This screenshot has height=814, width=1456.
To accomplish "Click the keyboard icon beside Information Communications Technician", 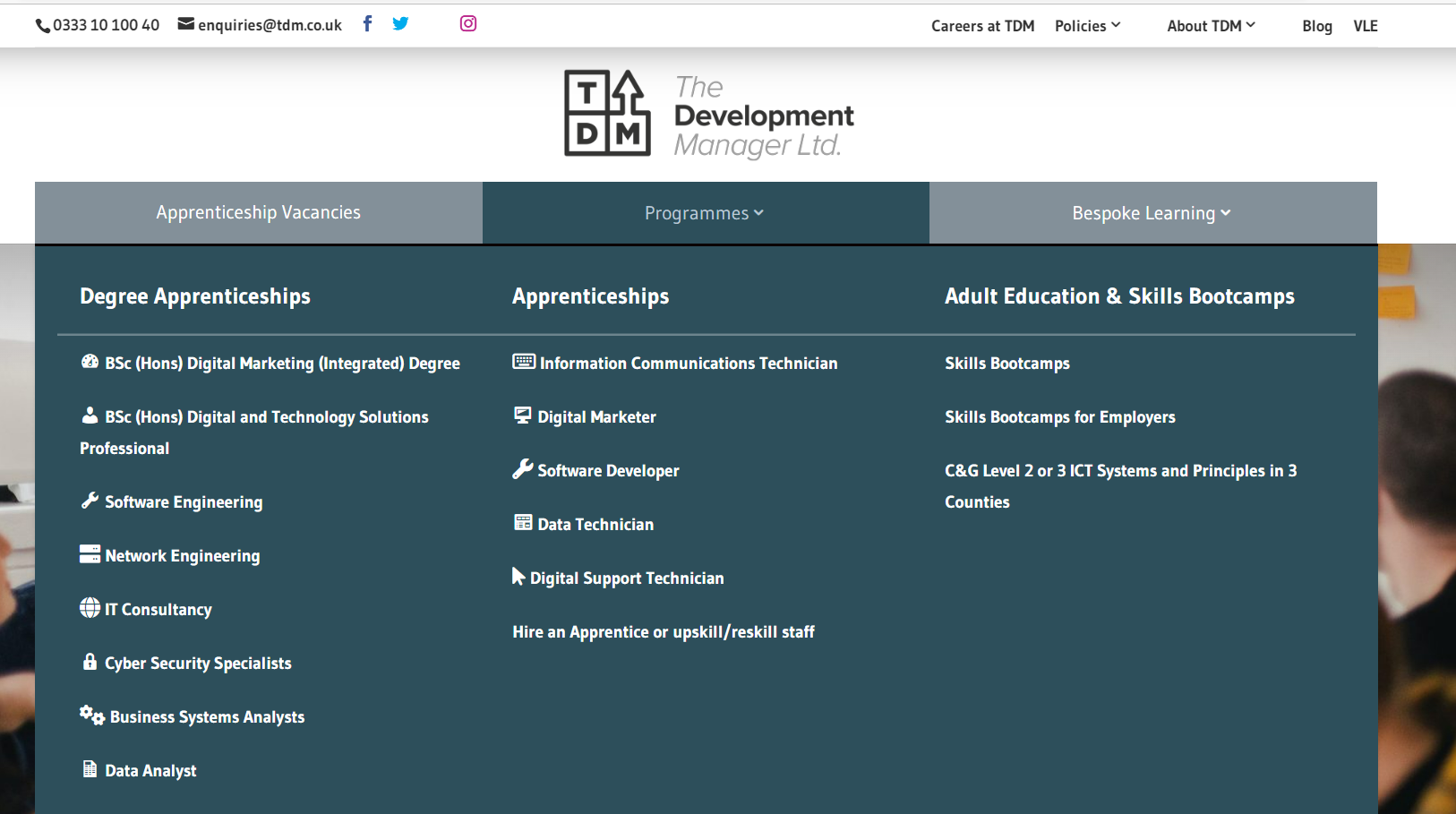I will 524,362.
